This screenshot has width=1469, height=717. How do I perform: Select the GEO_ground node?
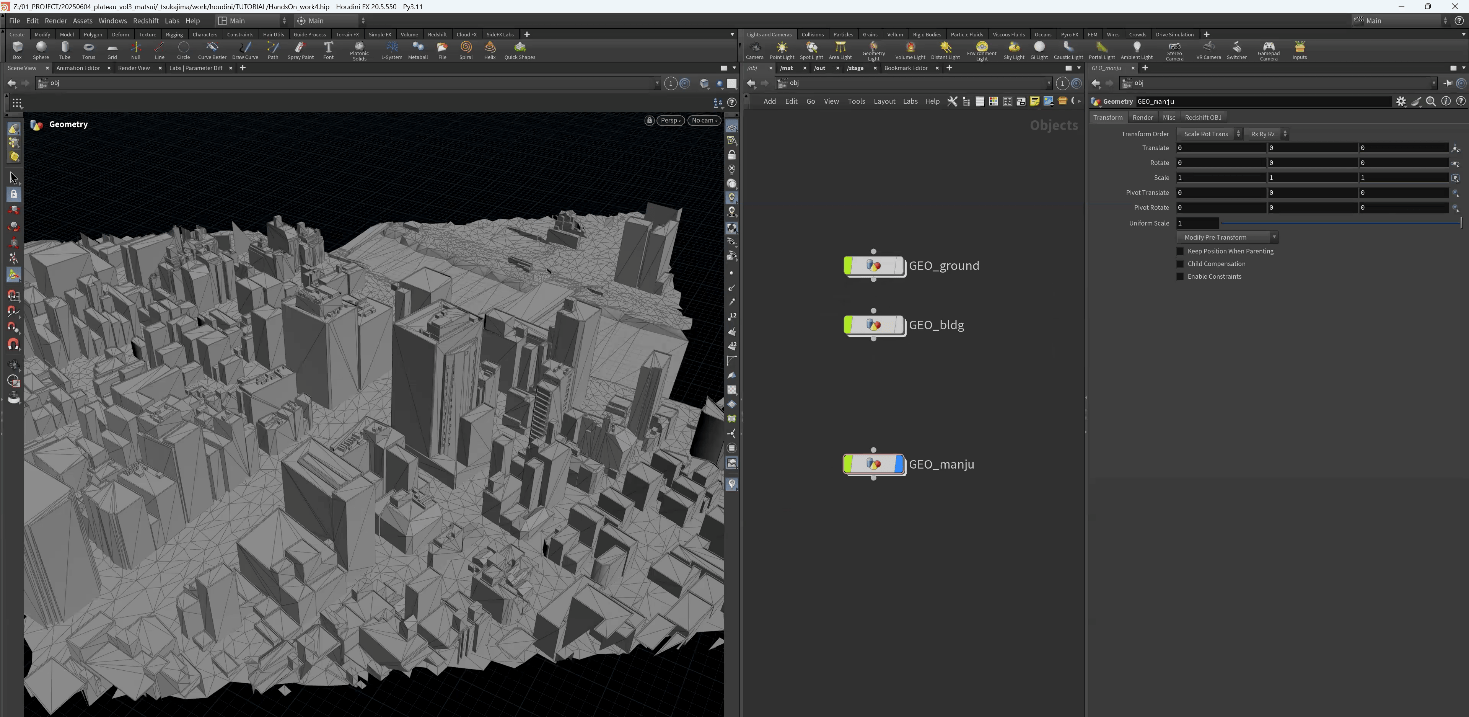click(x=873, y=266)
